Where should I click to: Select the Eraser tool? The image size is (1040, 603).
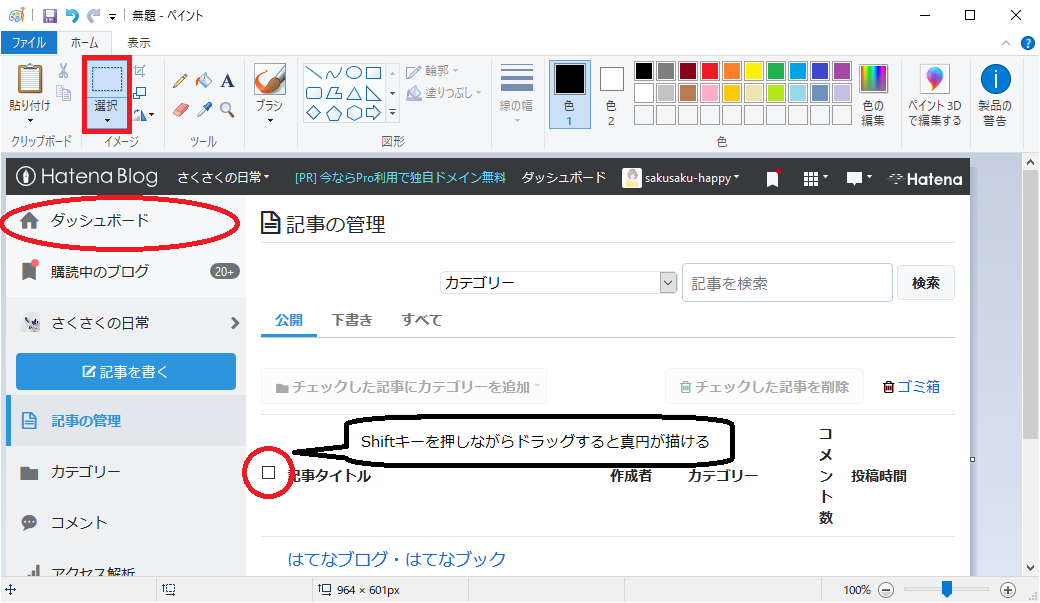[x=181, y=109]
